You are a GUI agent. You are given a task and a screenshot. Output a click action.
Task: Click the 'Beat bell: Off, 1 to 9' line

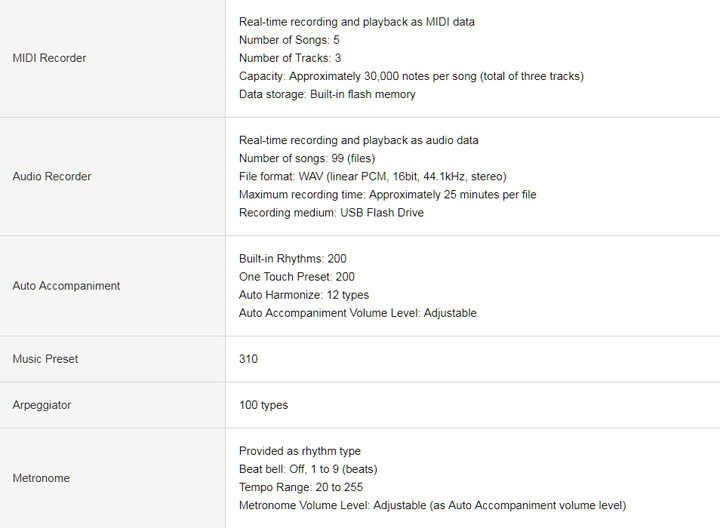click(308, 469)
